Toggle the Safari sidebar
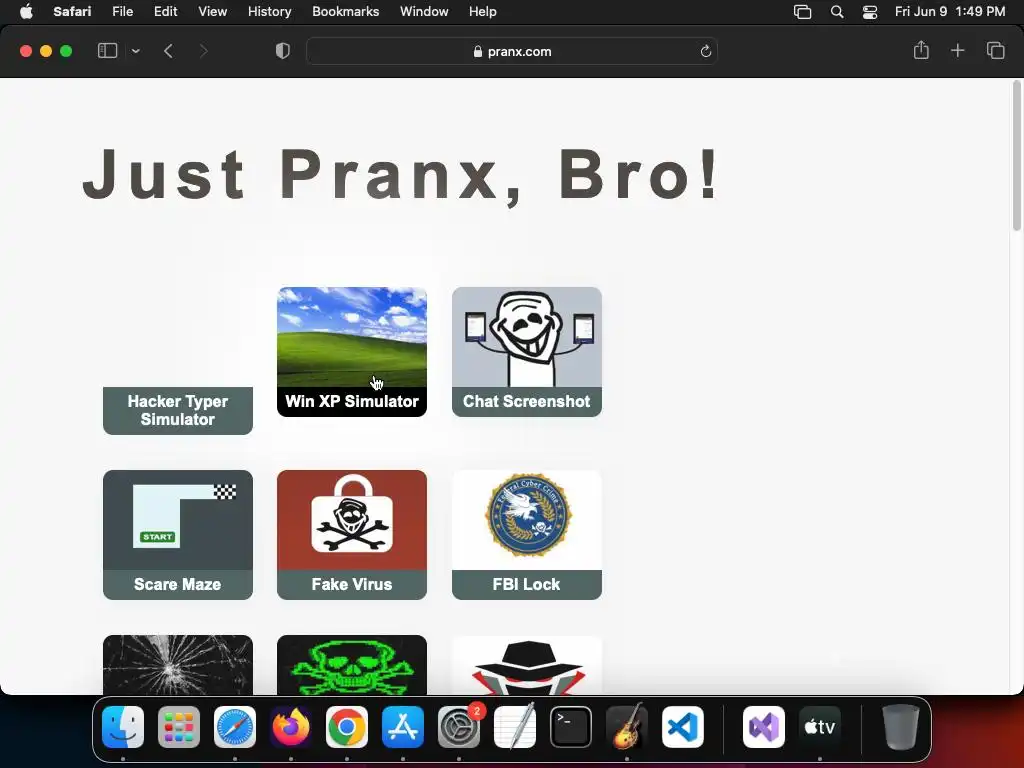Viewport: 1024px width, 768px height. pyautogui.click(x=107, y=51)
